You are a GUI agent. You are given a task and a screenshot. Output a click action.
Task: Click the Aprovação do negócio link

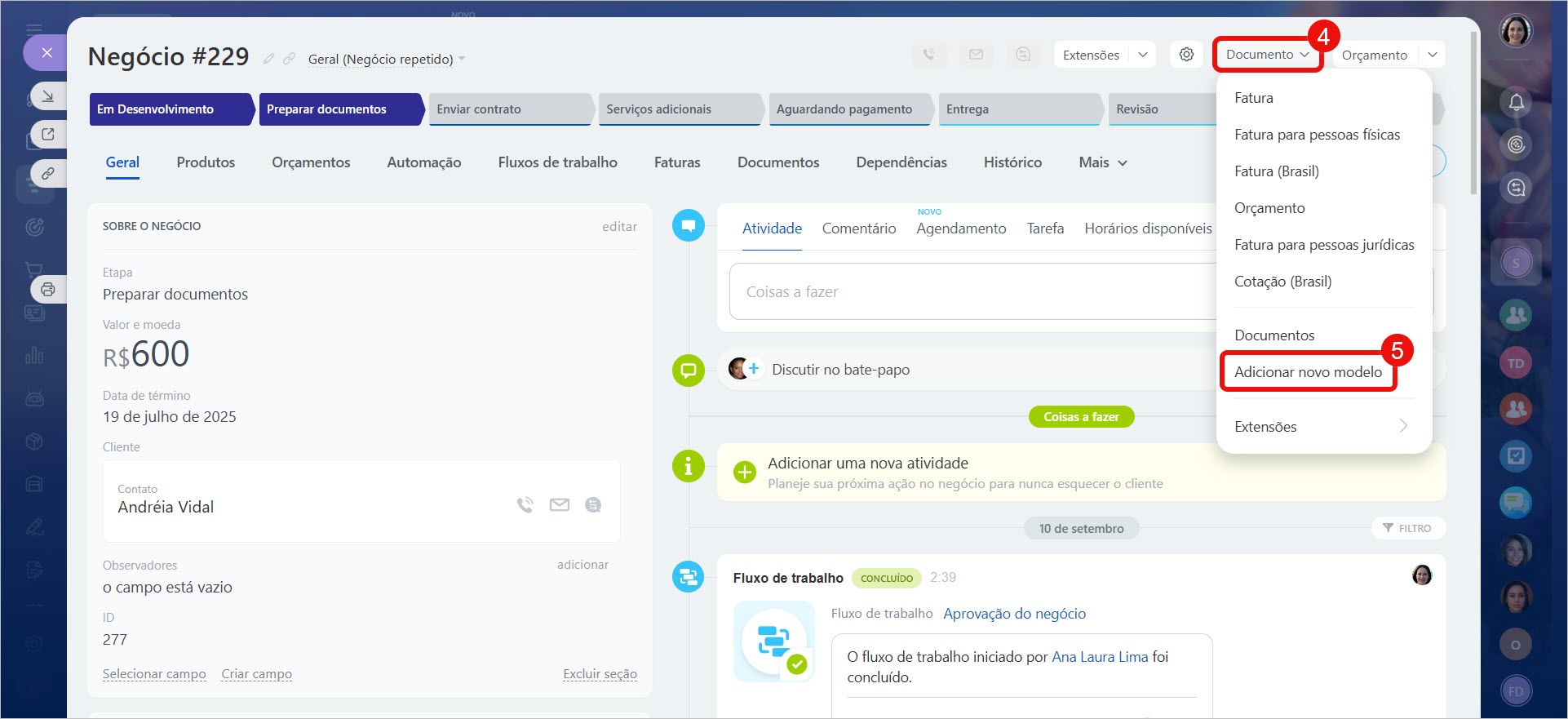[x=1014, y=614]
